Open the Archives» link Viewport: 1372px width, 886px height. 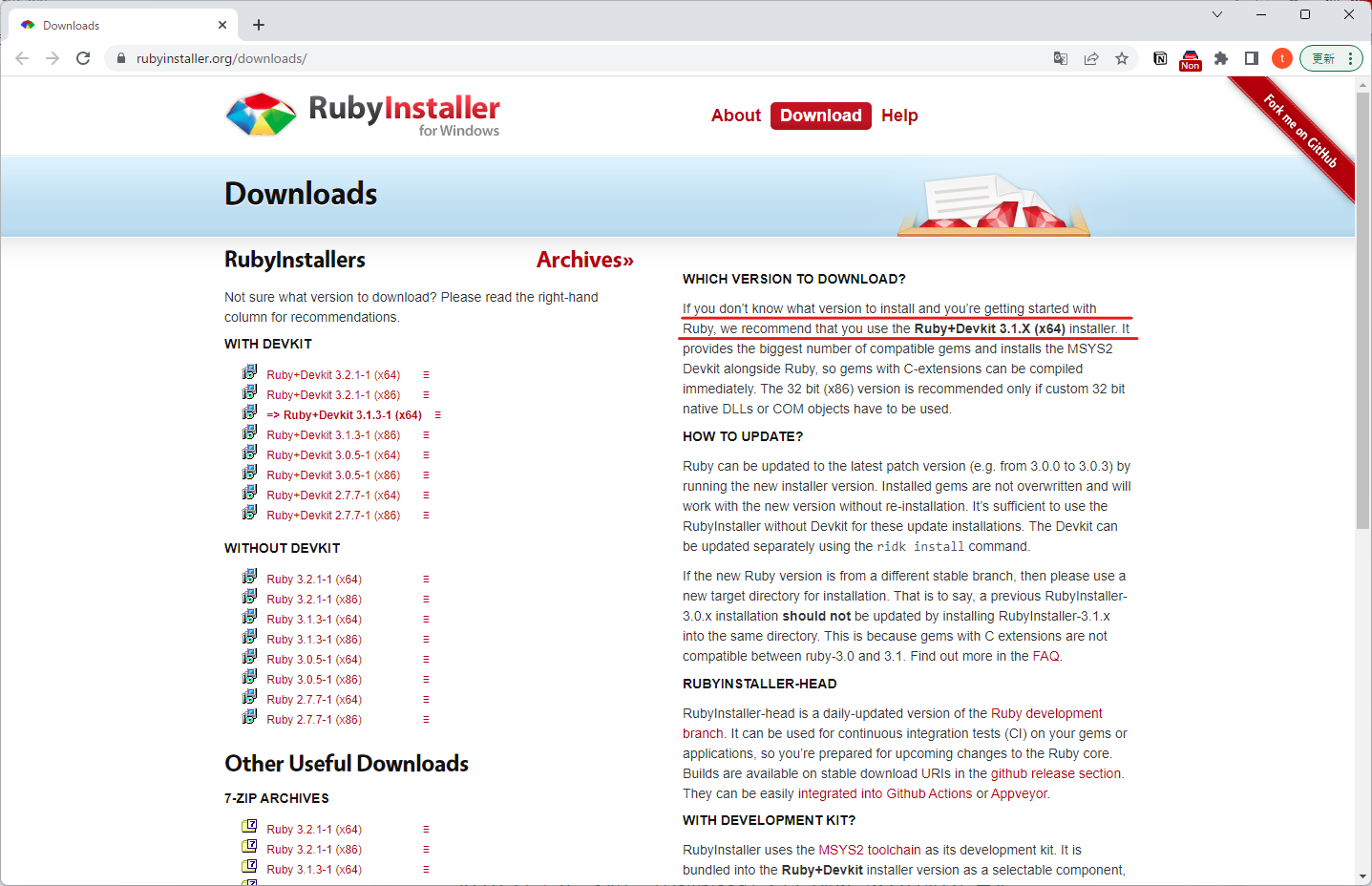[584, 259]
